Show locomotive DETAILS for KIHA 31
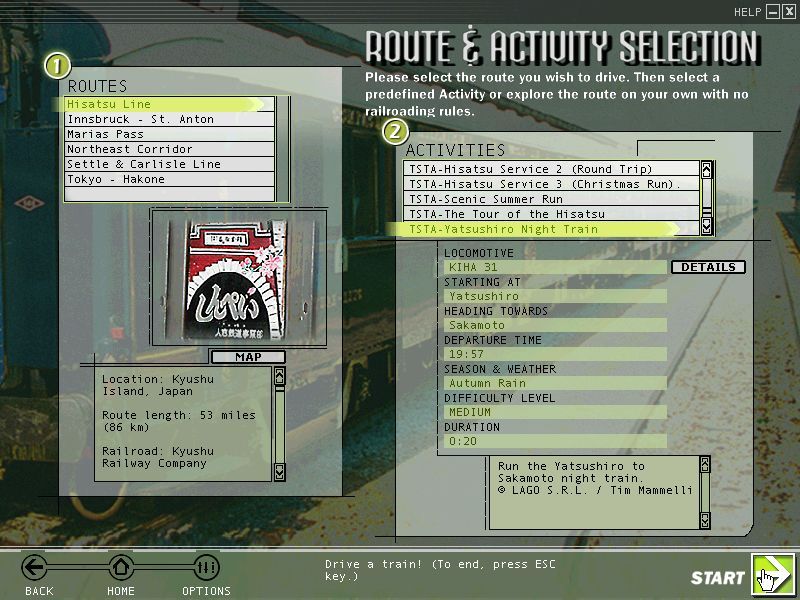 pyautogui.click(x=707, y=267)
